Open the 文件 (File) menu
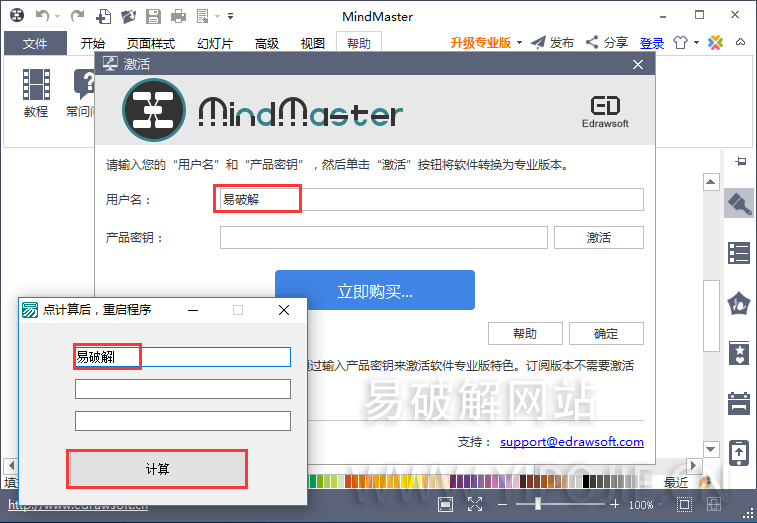The width and height of the screenshot is (757, 523). pyautogui.click(x=35, y=43)
